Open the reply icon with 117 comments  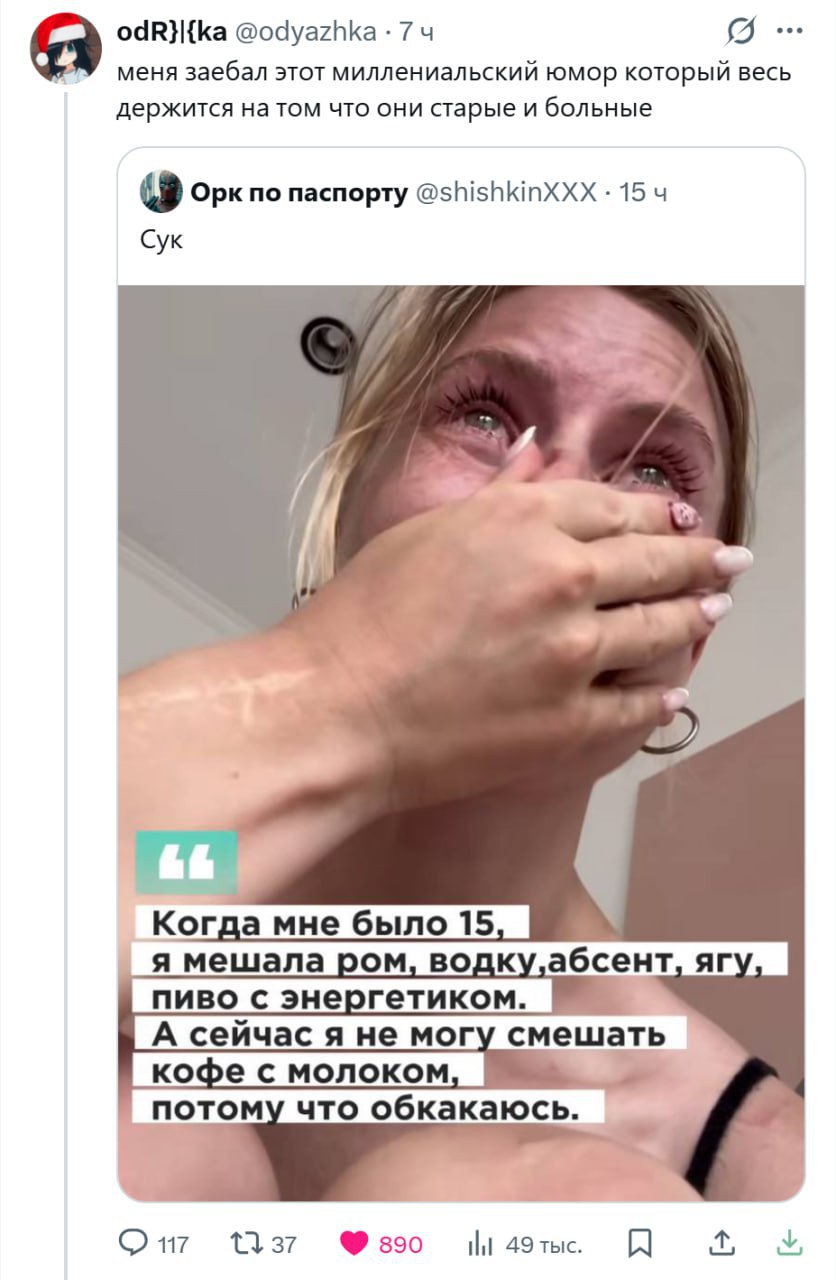(x=132, y=1244)
